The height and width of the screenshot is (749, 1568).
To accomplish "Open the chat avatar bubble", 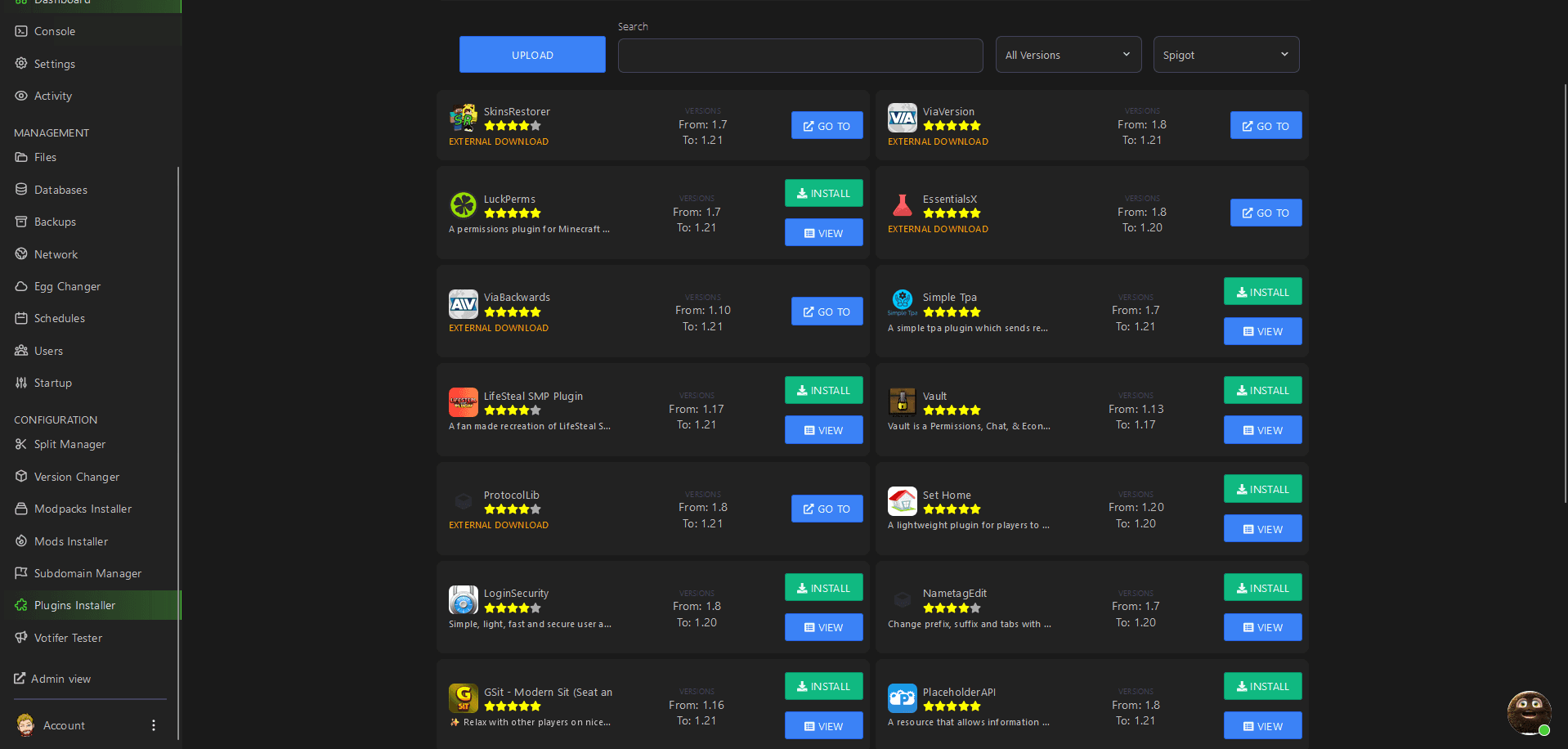I will point(1529,712).
